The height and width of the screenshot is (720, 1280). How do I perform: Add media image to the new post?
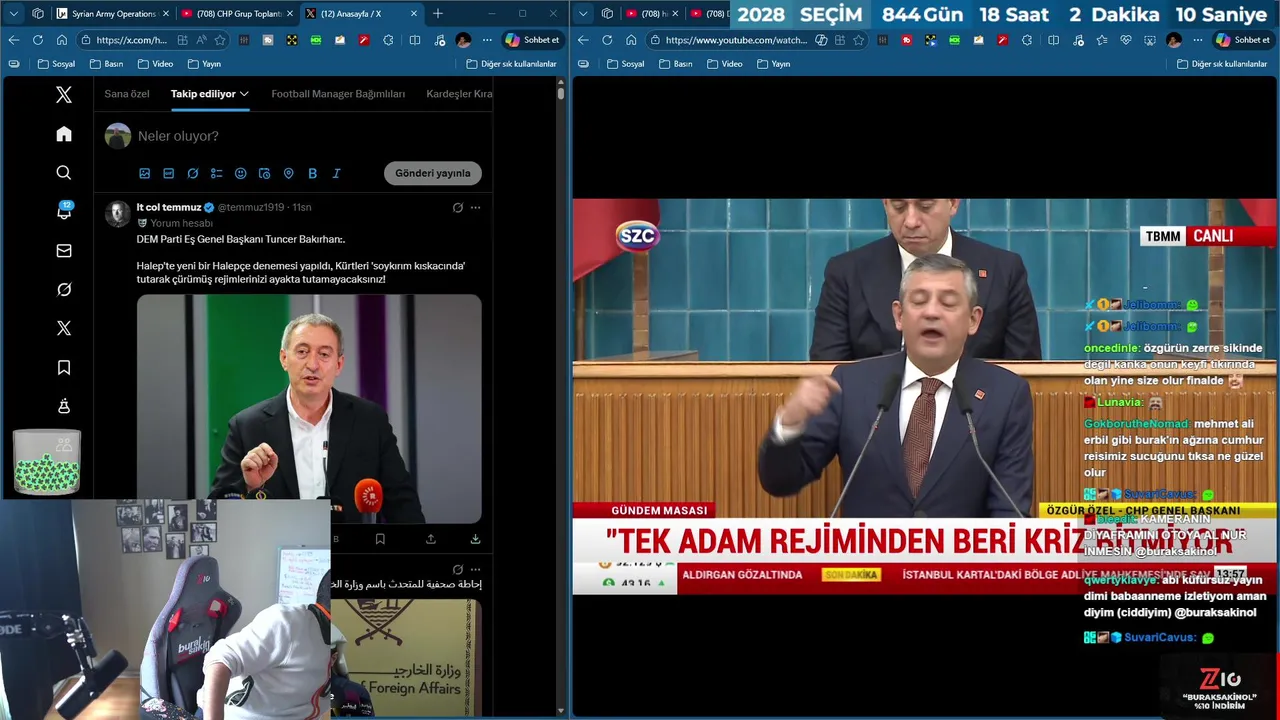144,173
